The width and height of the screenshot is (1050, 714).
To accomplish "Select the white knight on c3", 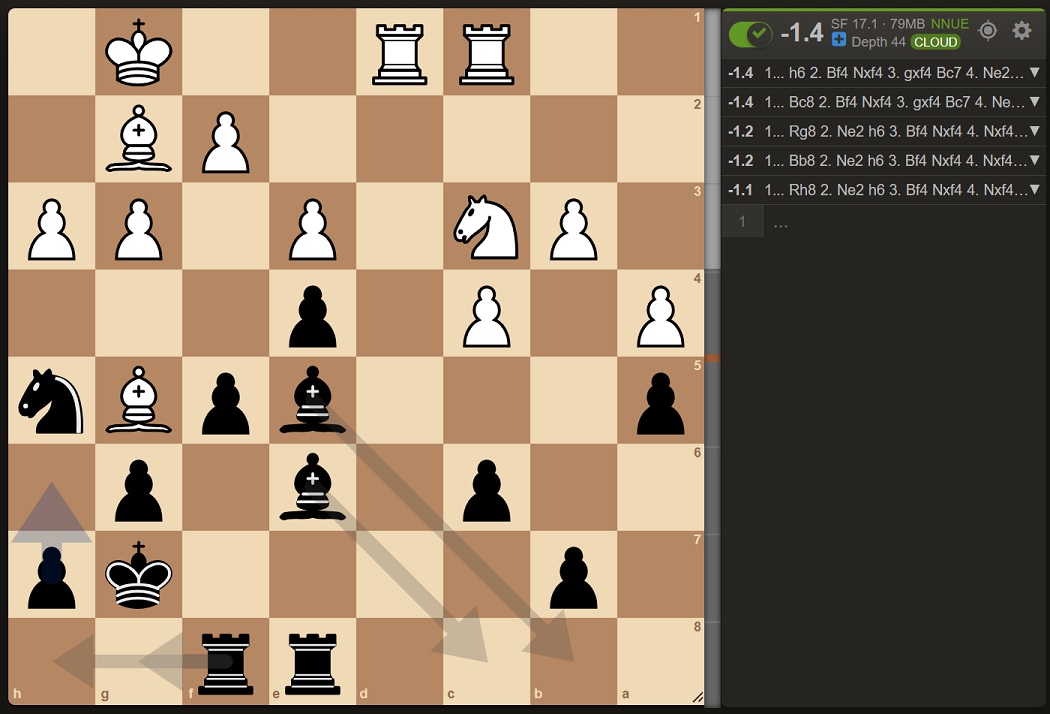I will coord(487,226).
